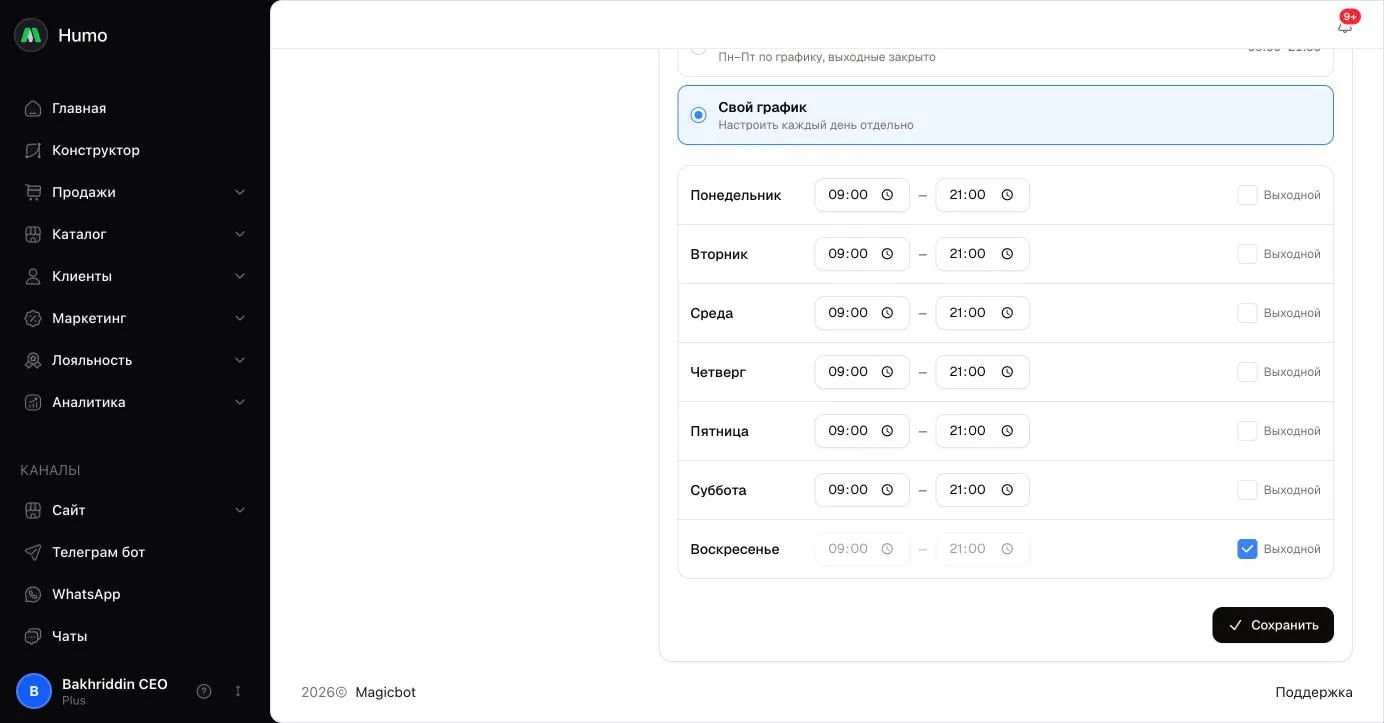The image size is (1384, 723).
Task: Open the Magicbot footer link
Action: (x=385, y=692)
